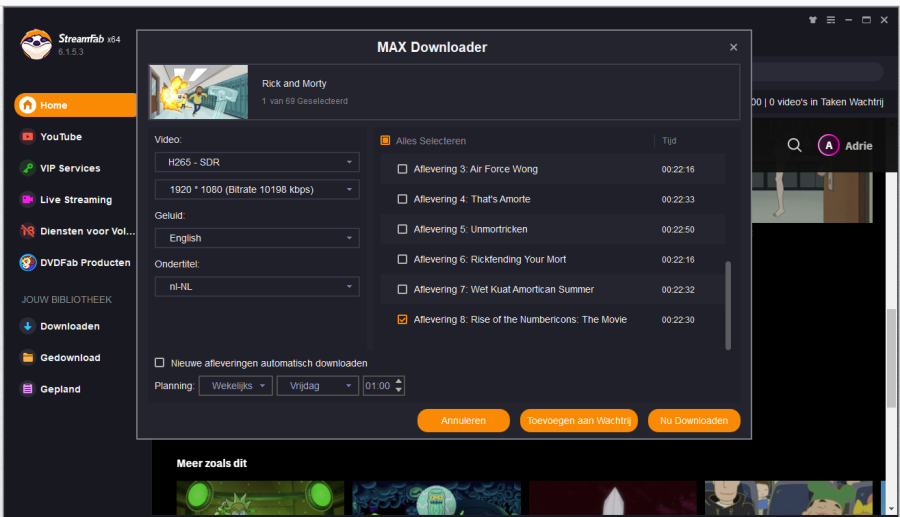Open first Meer zoals dit thumbnail

click(x=260, y=498)
